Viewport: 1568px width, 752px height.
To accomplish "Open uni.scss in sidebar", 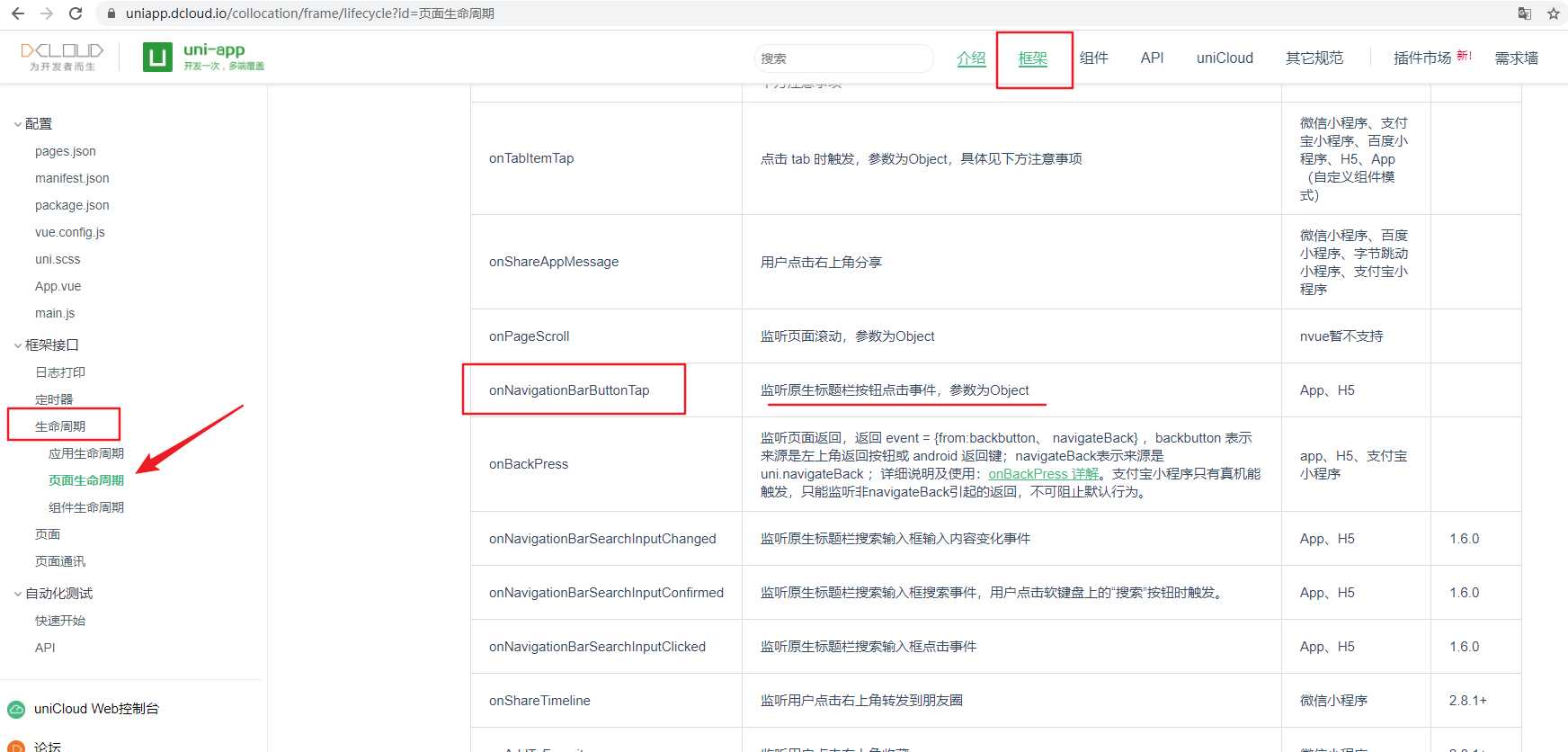I will pos(58,259).
